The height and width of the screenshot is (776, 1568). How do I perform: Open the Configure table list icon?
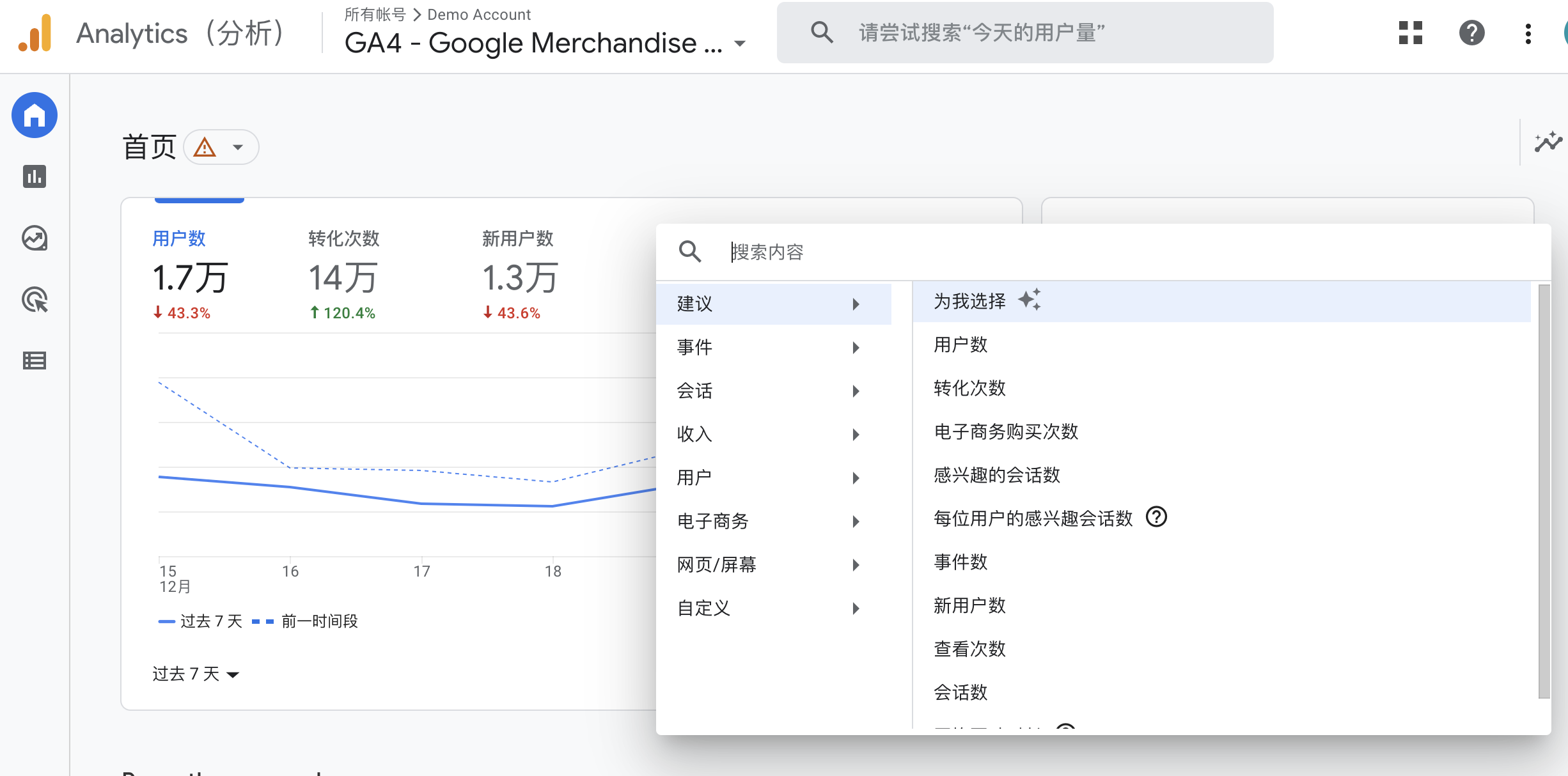pyautogui.click(x=35, y=361)
